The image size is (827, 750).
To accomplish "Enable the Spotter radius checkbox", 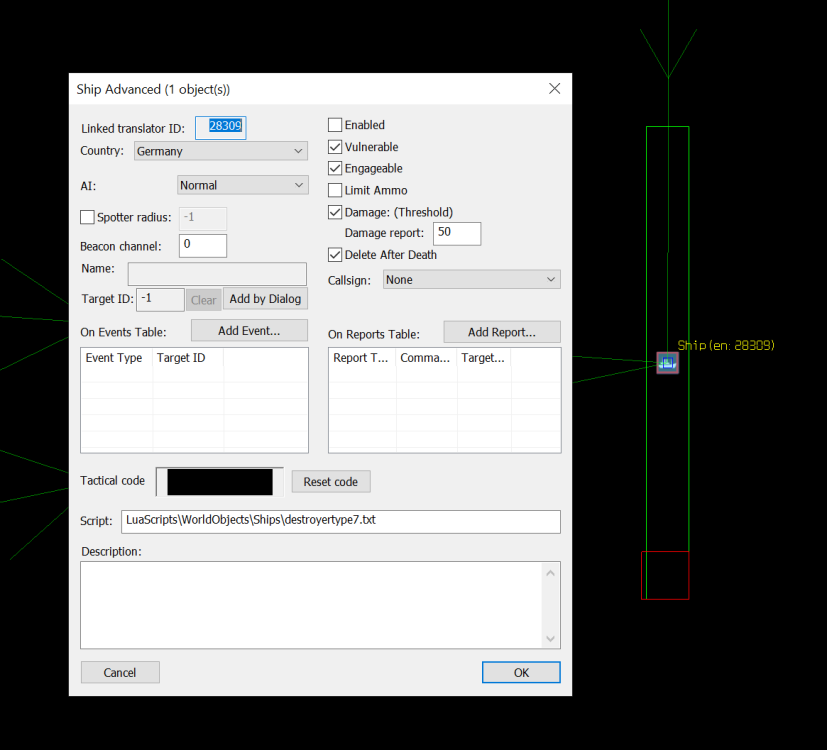I will pos(87,217).
